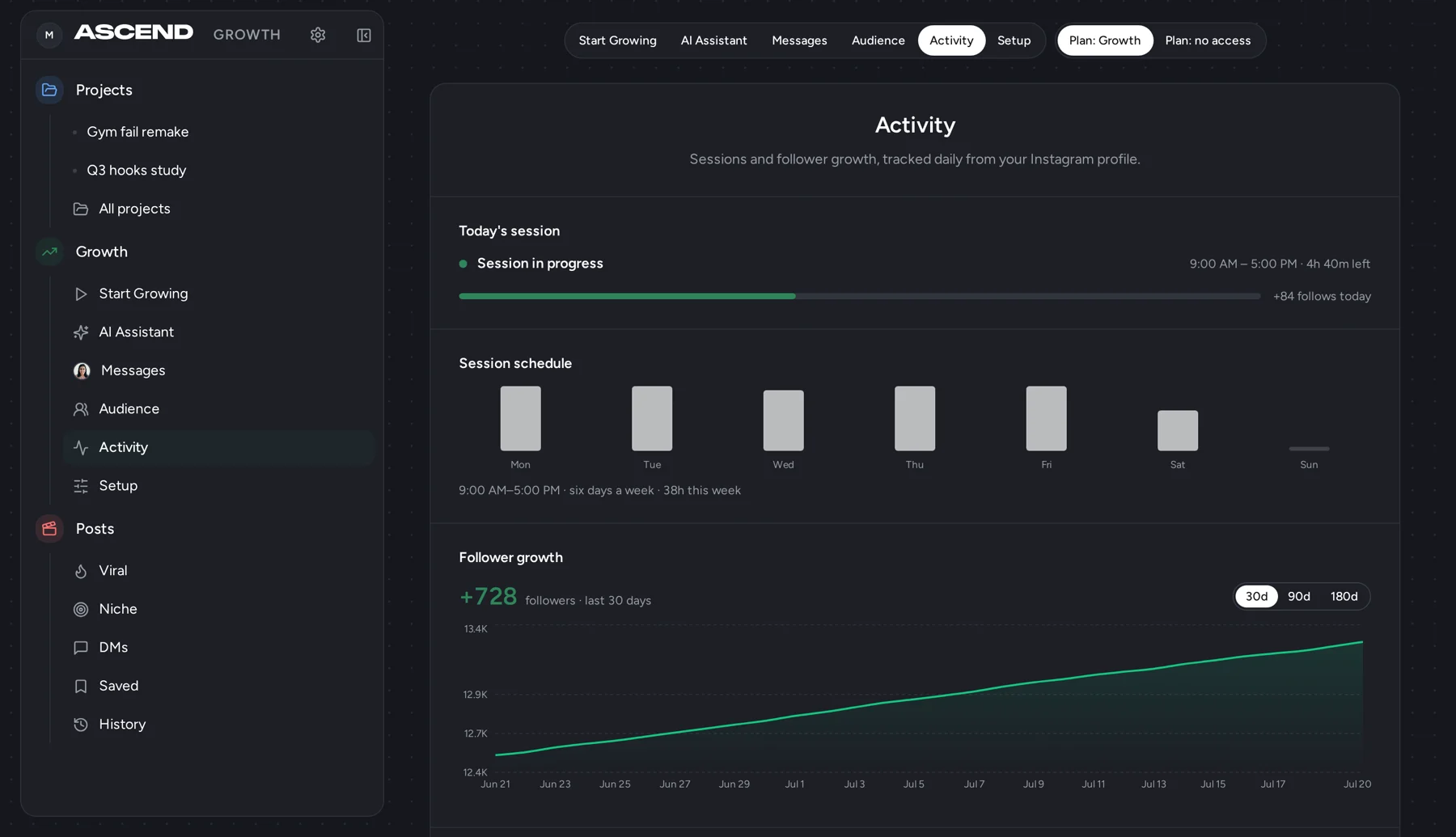Click the Start Growing play icon
This screenshot has width=1456, height=837.
click(x=81, y=294)
